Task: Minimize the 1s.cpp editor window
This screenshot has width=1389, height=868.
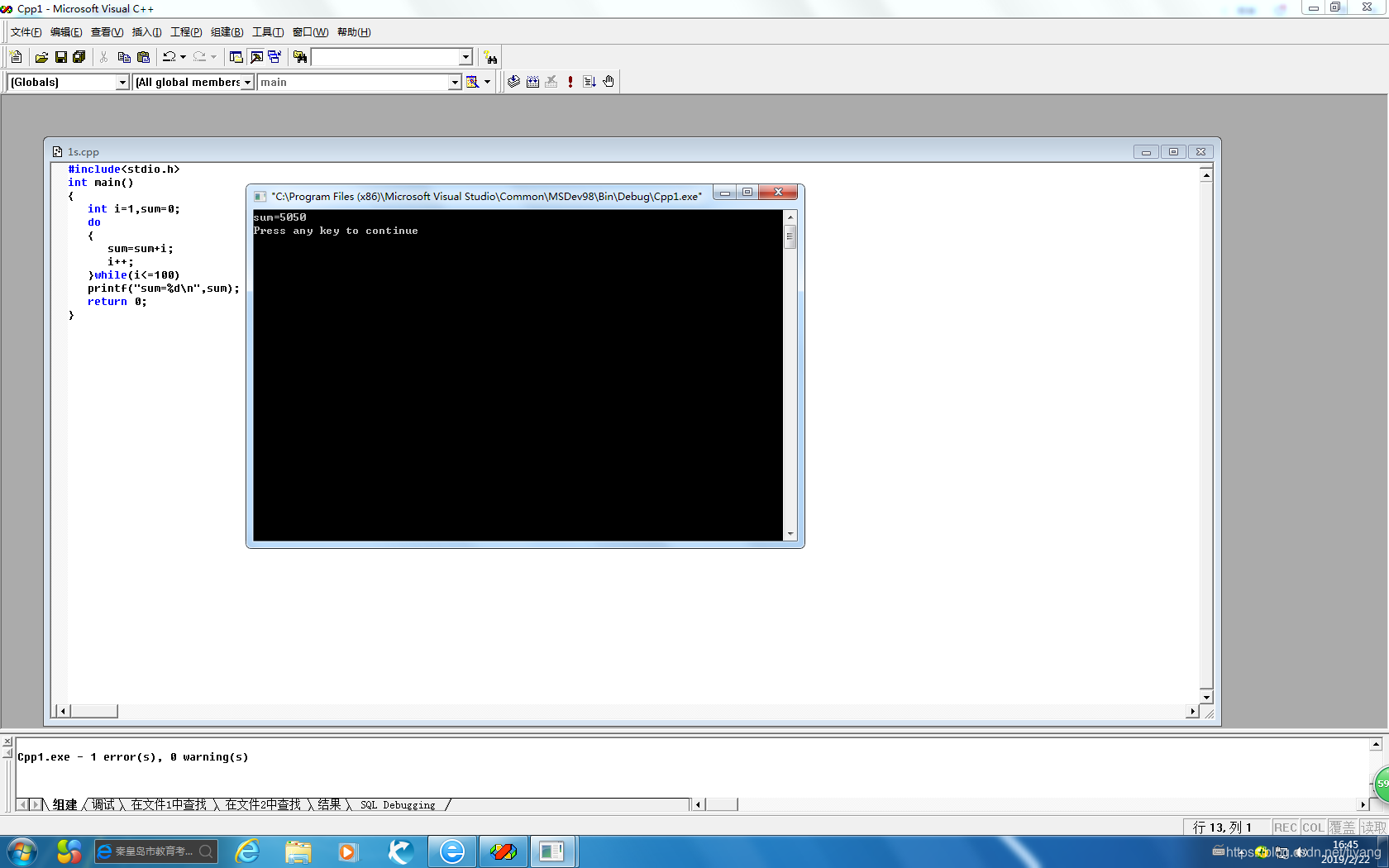Action: 1146,151
